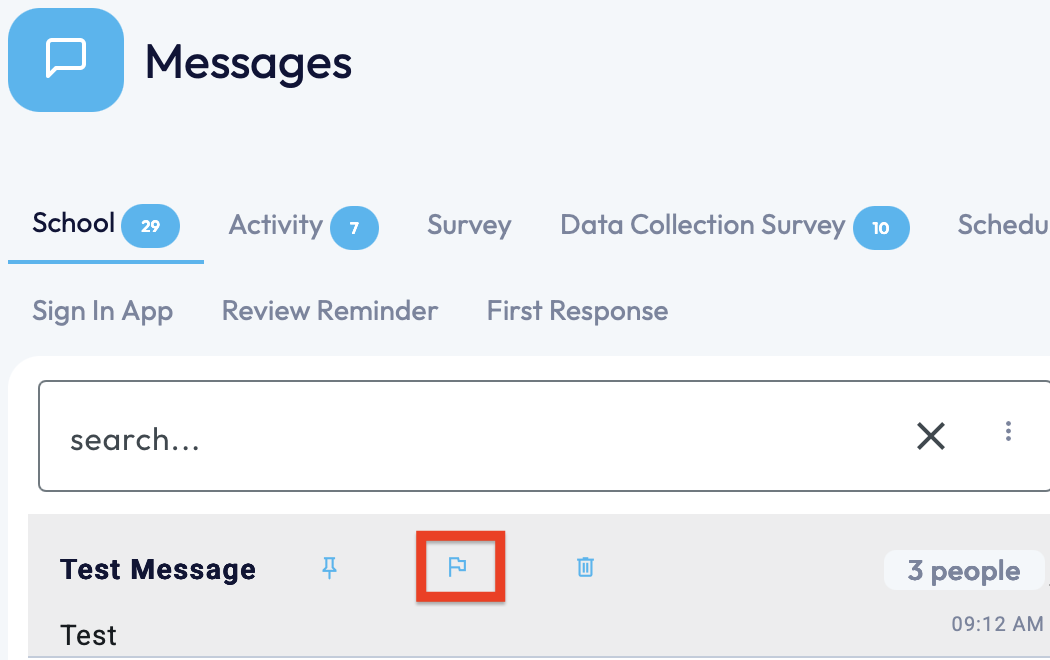Delete the Test Message with trash icon
The height and width of the screenshot is (660, 1050).
[x=585, y=567]
